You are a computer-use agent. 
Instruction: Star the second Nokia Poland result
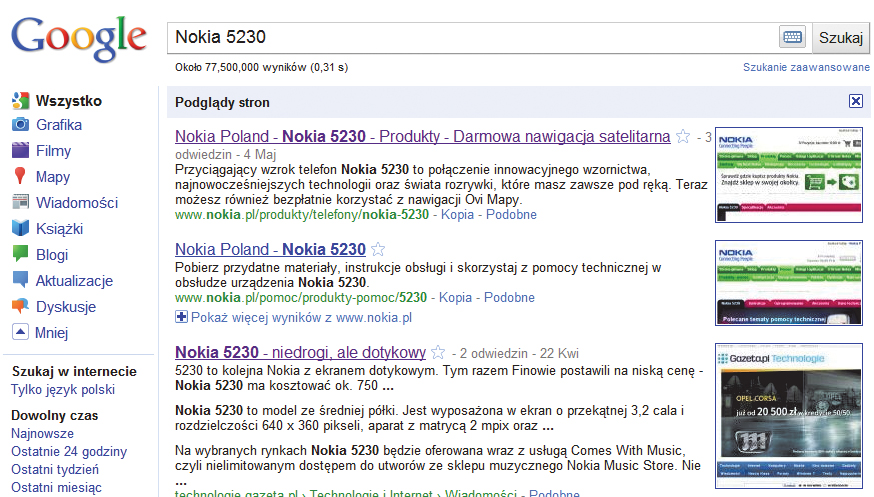tap(378, 250)
